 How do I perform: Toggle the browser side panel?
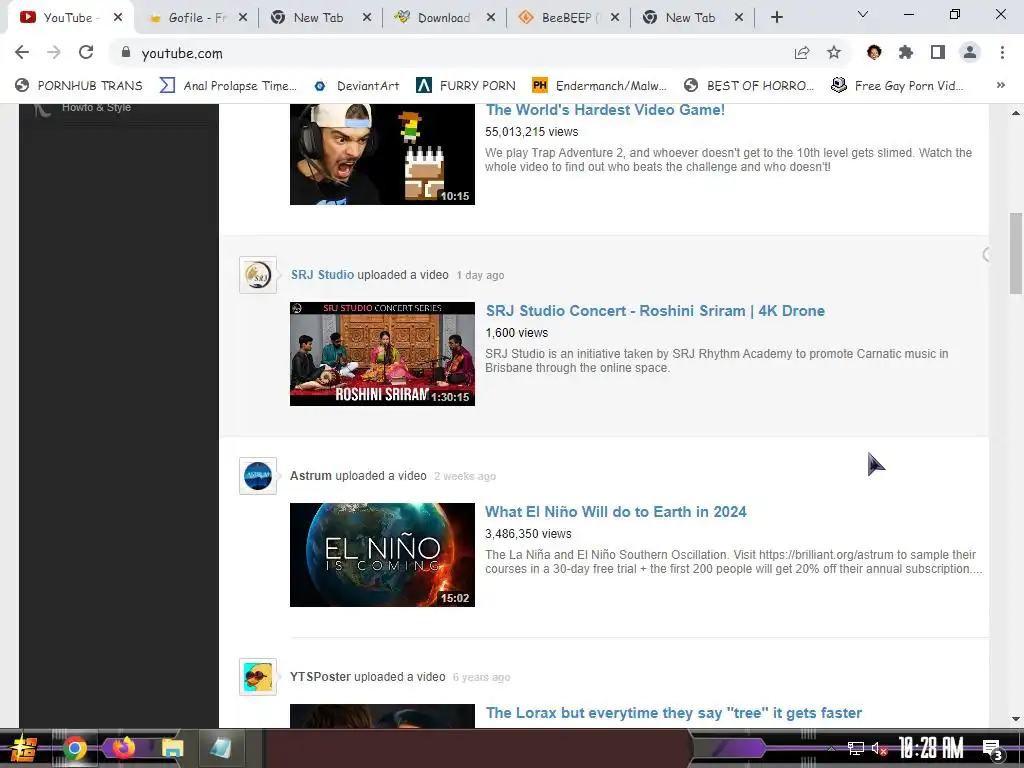[938, 52]
